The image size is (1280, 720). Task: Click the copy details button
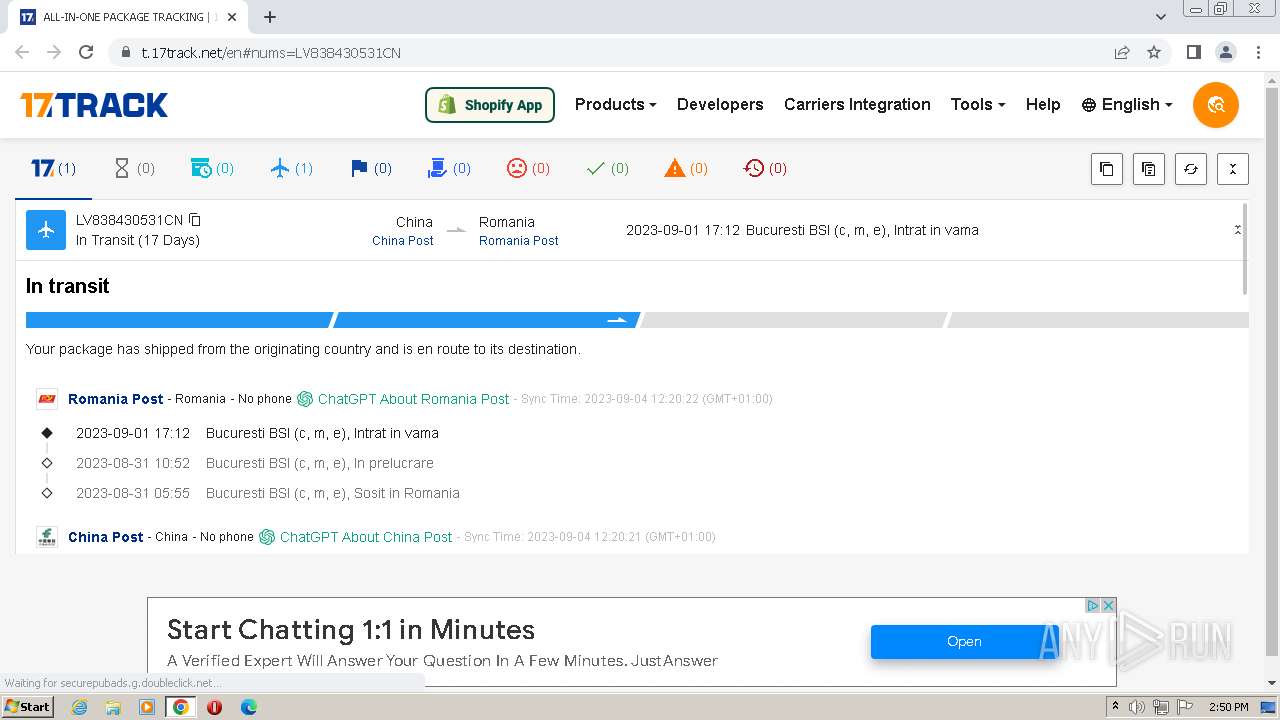click(x=1148, y=169)
